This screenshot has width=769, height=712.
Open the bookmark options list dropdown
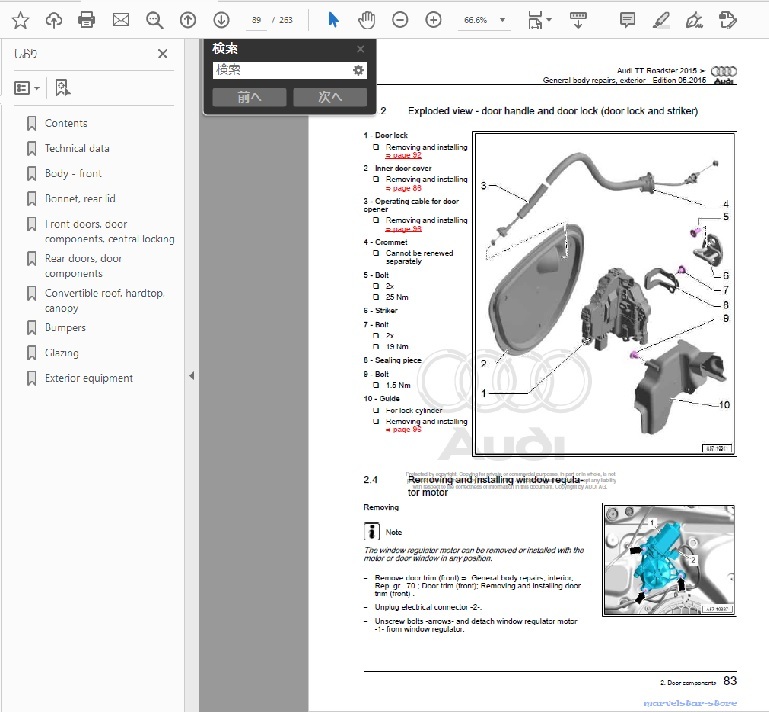point(26,88)
